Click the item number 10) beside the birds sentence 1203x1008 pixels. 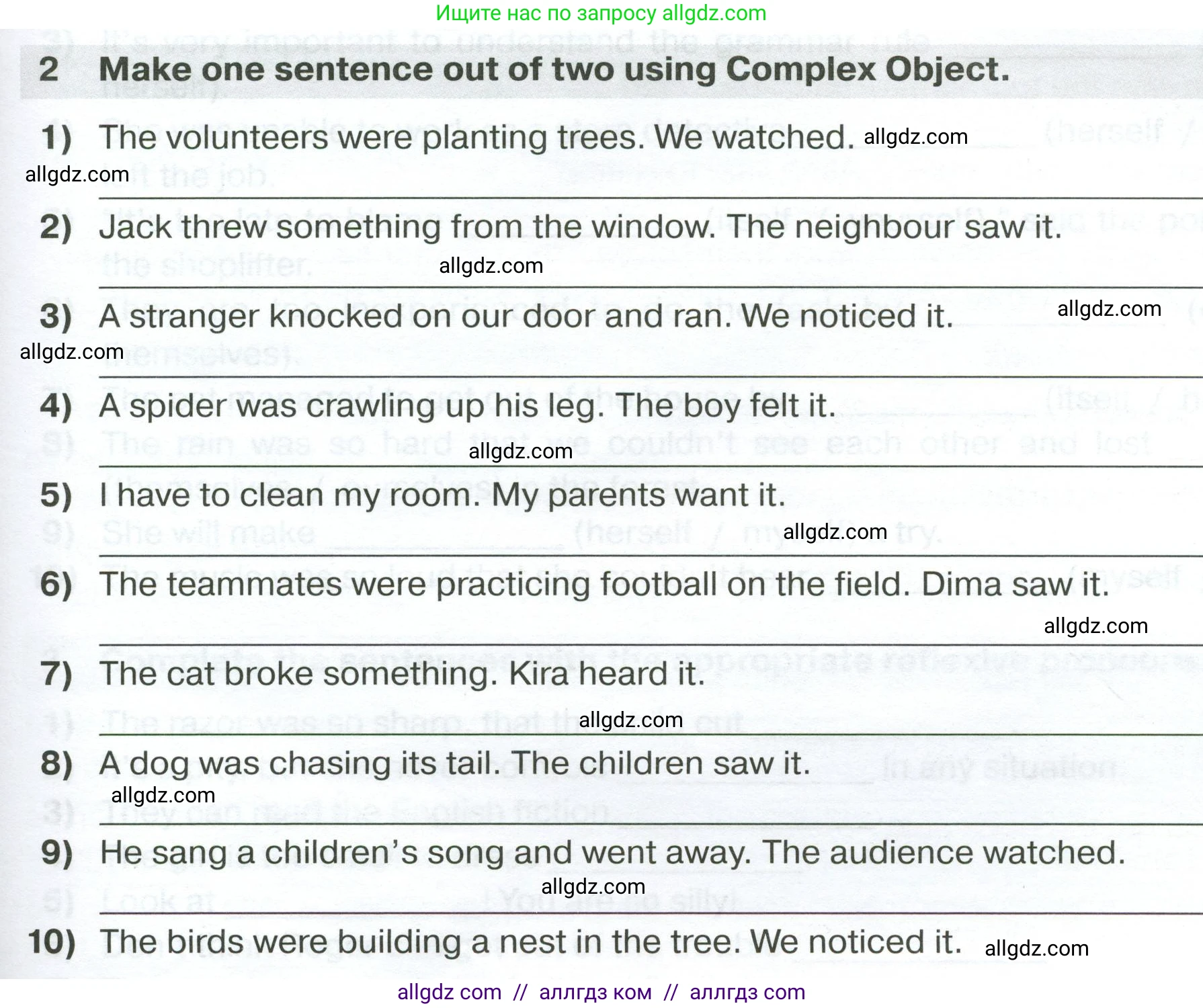click(52, 942)
